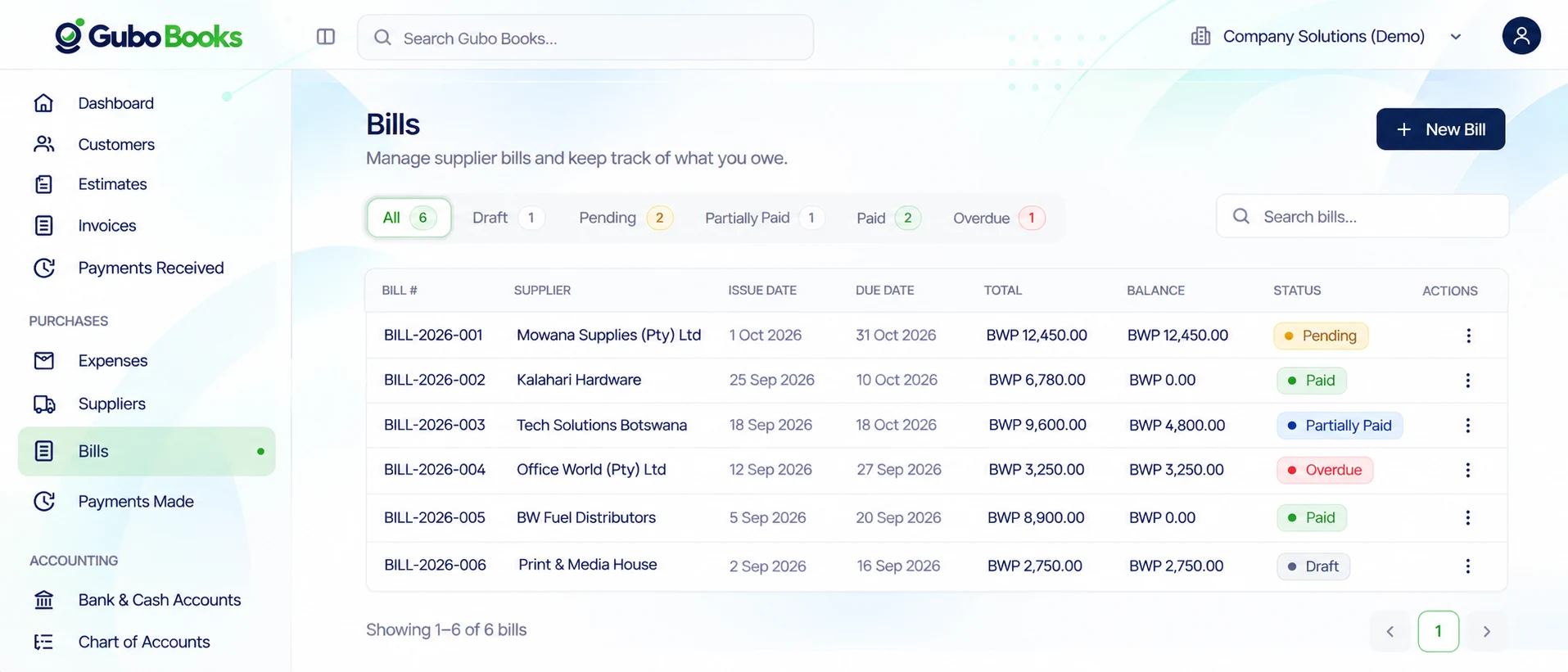Open Expenses in the sidebar
Screen dimensions: 1568x672
(x=113, y=361)
